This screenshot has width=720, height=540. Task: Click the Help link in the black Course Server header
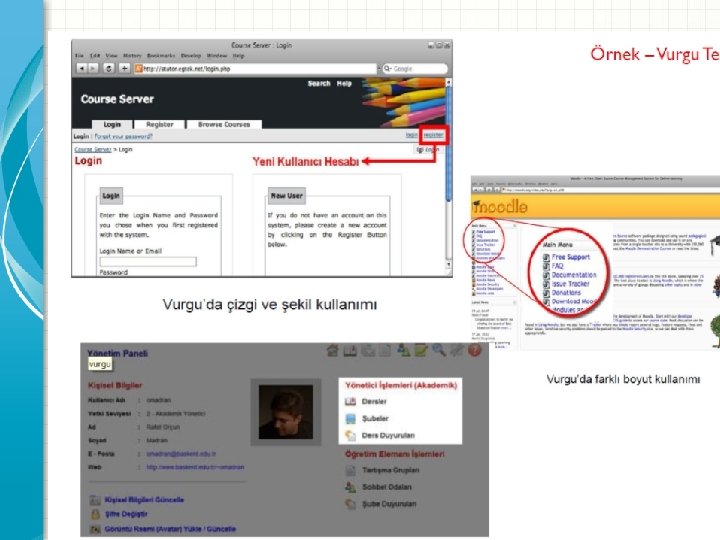(344, 84)
